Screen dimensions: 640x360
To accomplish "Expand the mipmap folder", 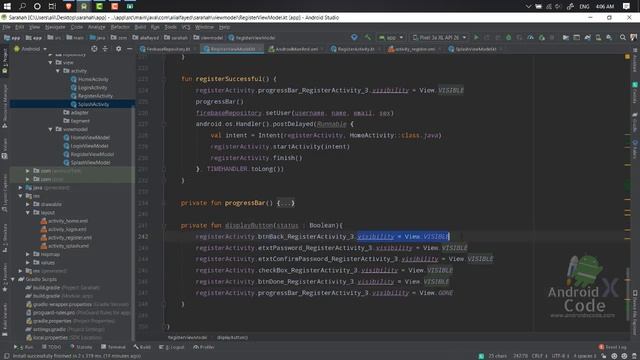I will coord(28,254).
